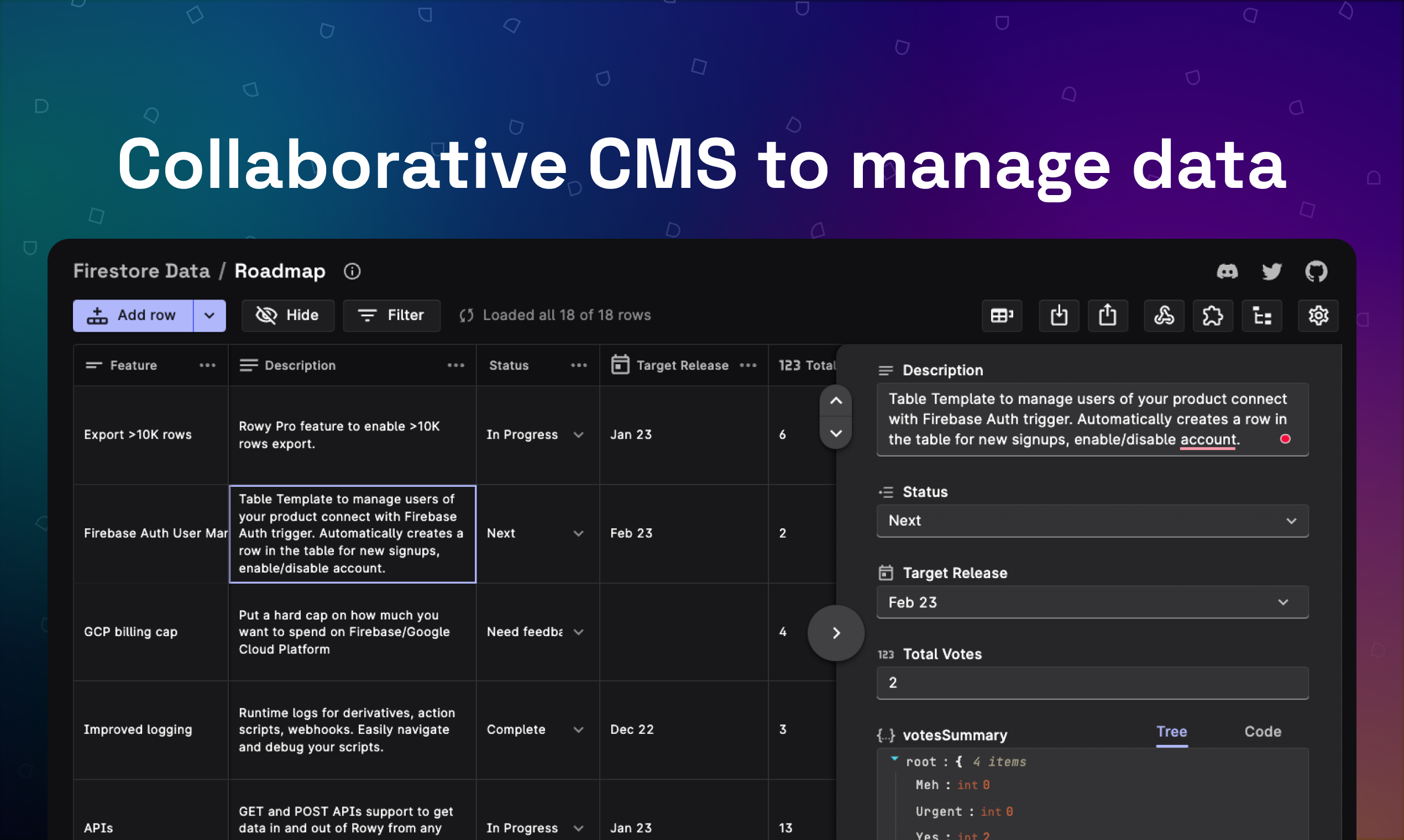Open Status dropdown for Export >10K rows

(578, 435)
